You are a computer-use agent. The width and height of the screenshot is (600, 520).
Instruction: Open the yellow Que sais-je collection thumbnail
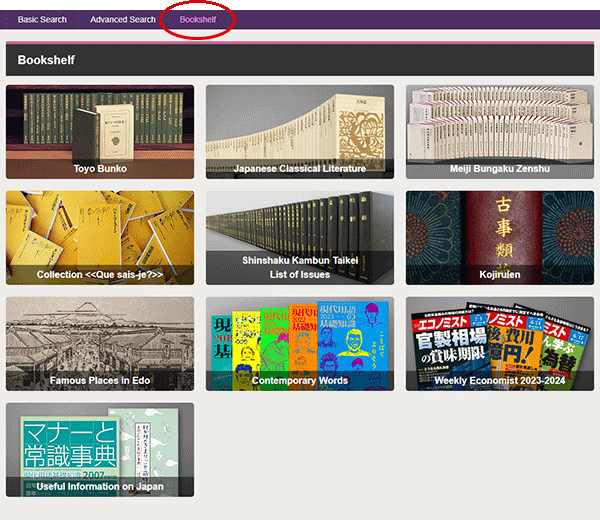pyautogui.click(x=100, y=228)
